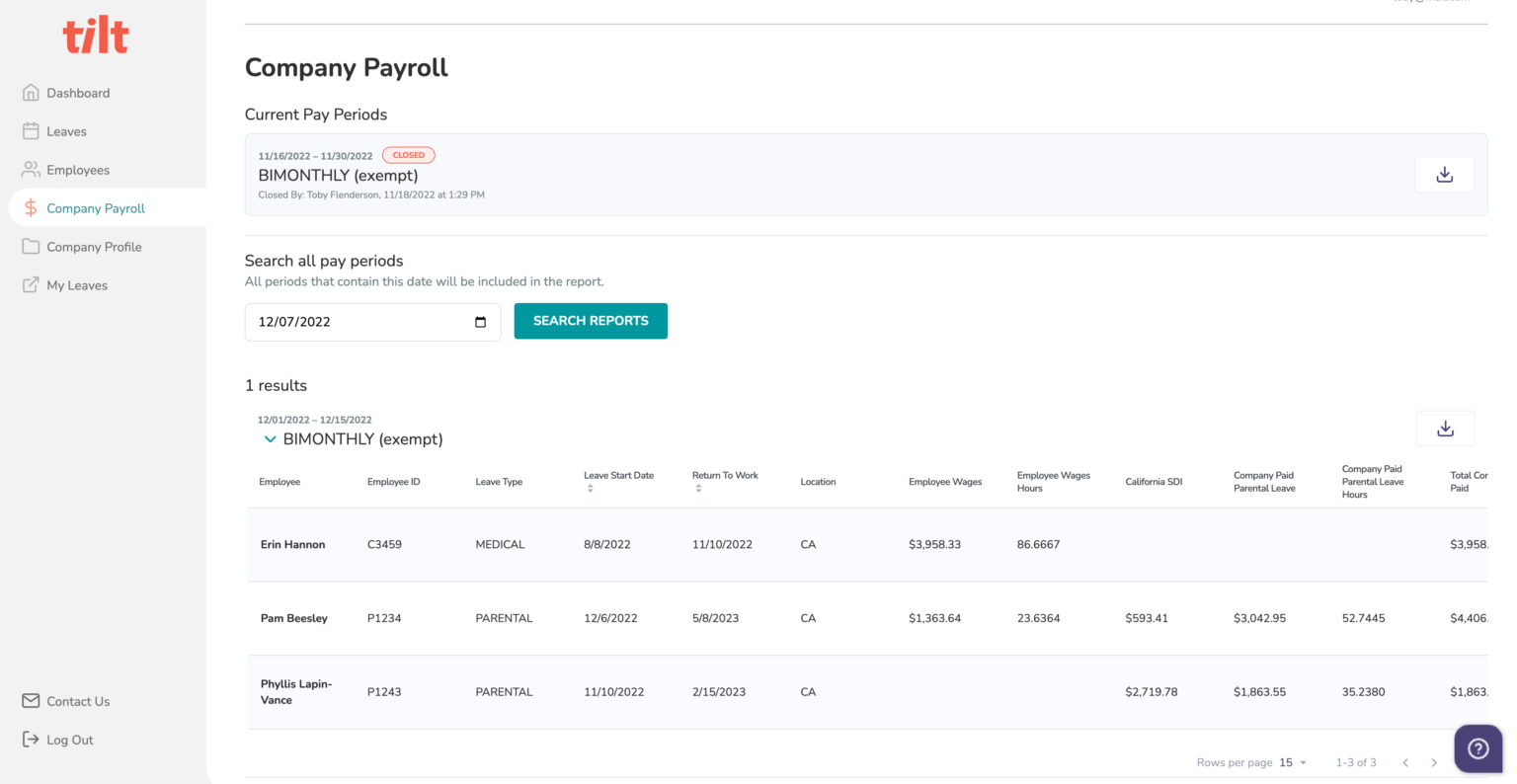Select the My Leaves sidebar icon
This screenshot has width=1517, height=784.
point(31,284)
